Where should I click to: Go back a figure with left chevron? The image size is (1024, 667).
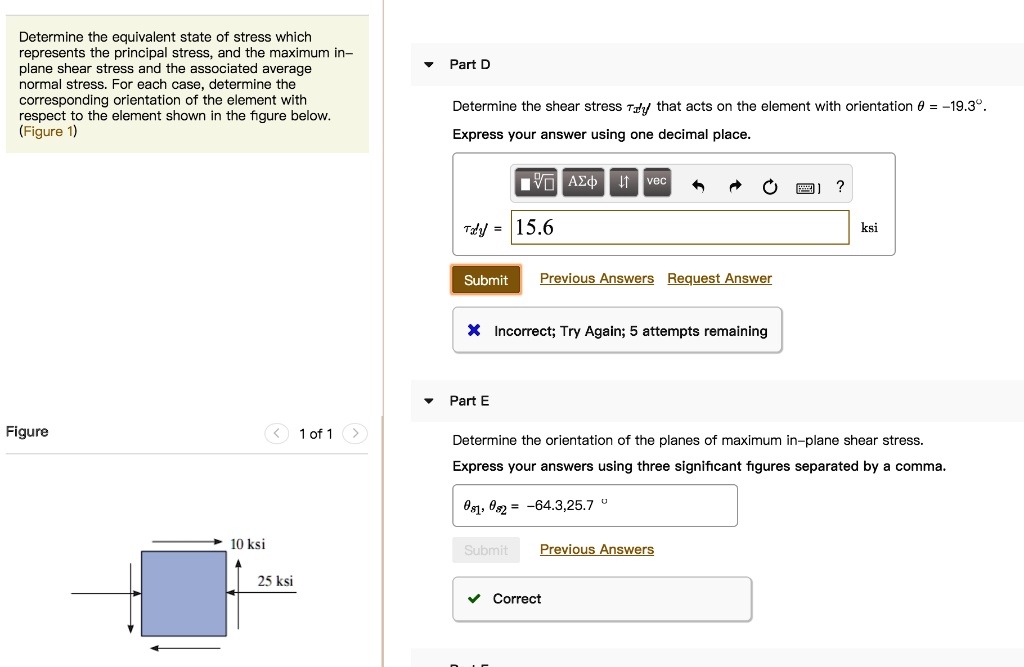276,434
